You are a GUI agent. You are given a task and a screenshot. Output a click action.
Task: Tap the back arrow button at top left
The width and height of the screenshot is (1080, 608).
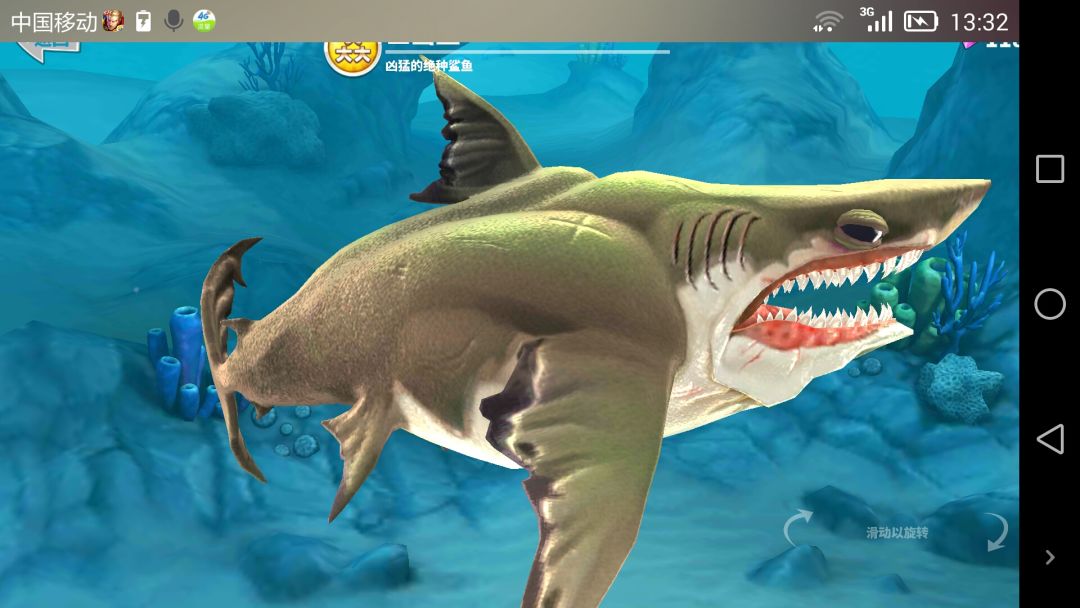pos(48,50)
